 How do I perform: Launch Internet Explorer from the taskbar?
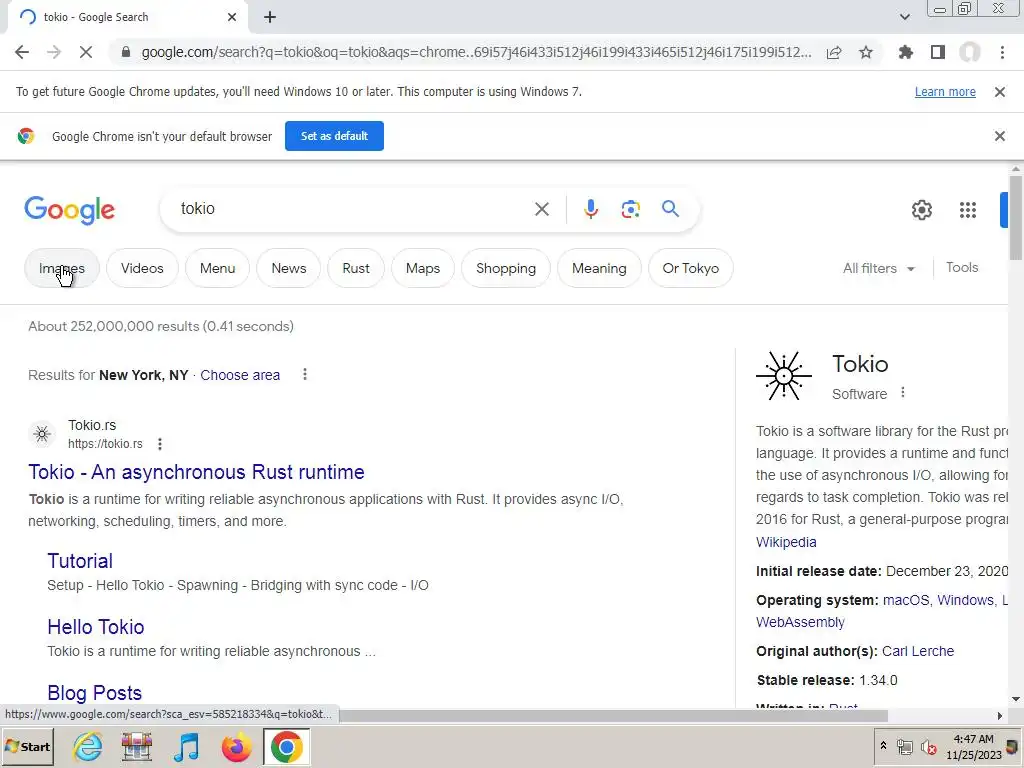point(87,746)
